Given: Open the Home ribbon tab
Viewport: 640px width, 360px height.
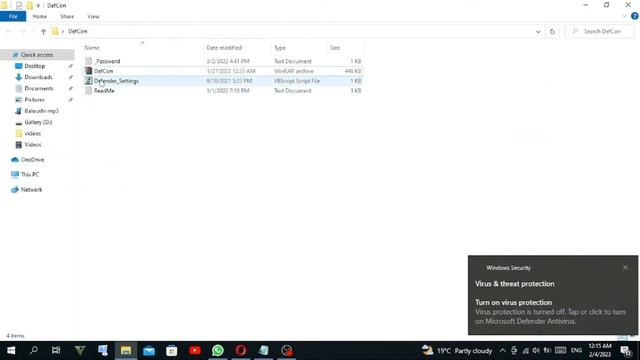Looking at the screenshot, I should [40, 16].
